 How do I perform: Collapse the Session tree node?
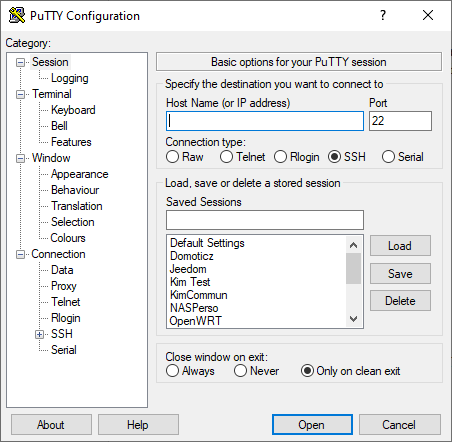pos(21,62)
